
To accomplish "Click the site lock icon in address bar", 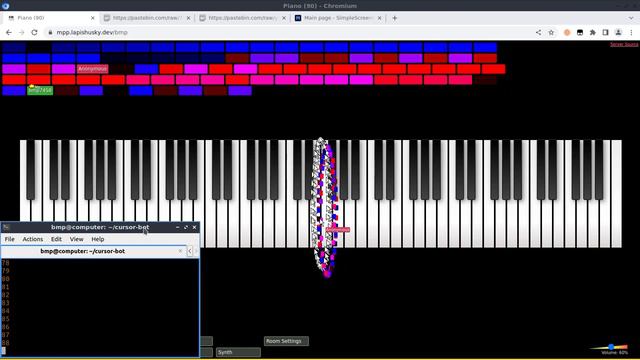I will (x=50, y=32).
